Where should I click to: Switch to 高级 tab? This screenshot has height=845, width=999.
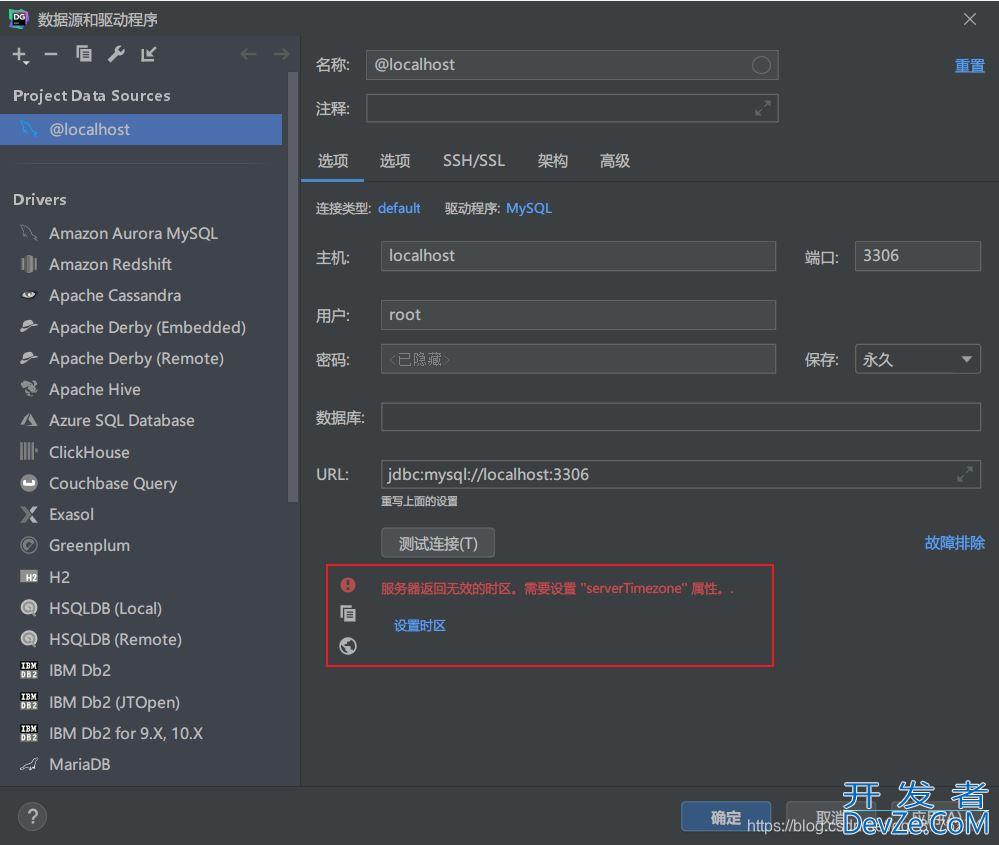point(615,161)
